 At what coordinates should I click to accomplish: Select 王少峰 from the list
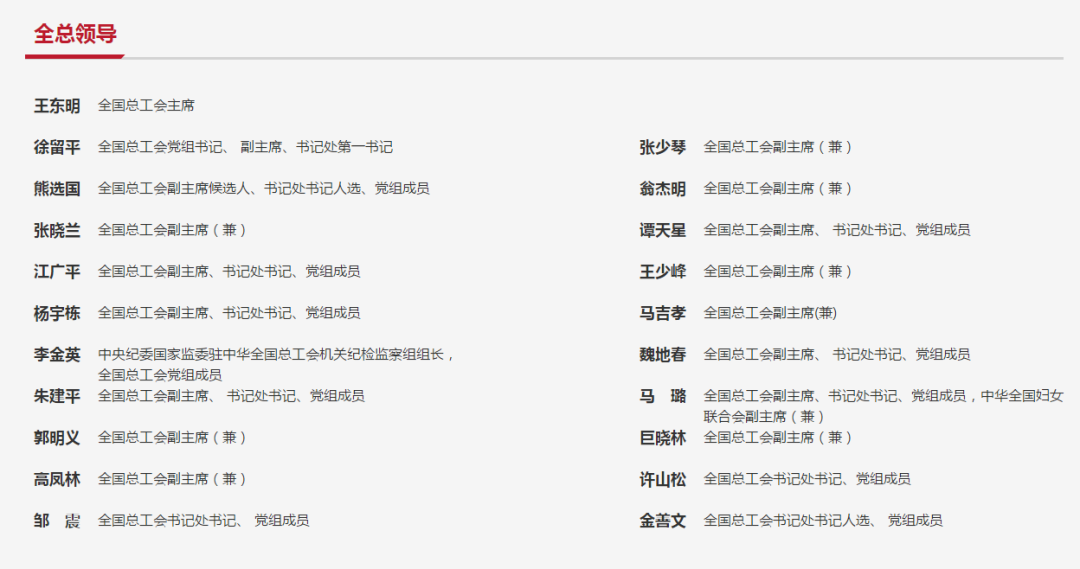[x=663, y=271]
